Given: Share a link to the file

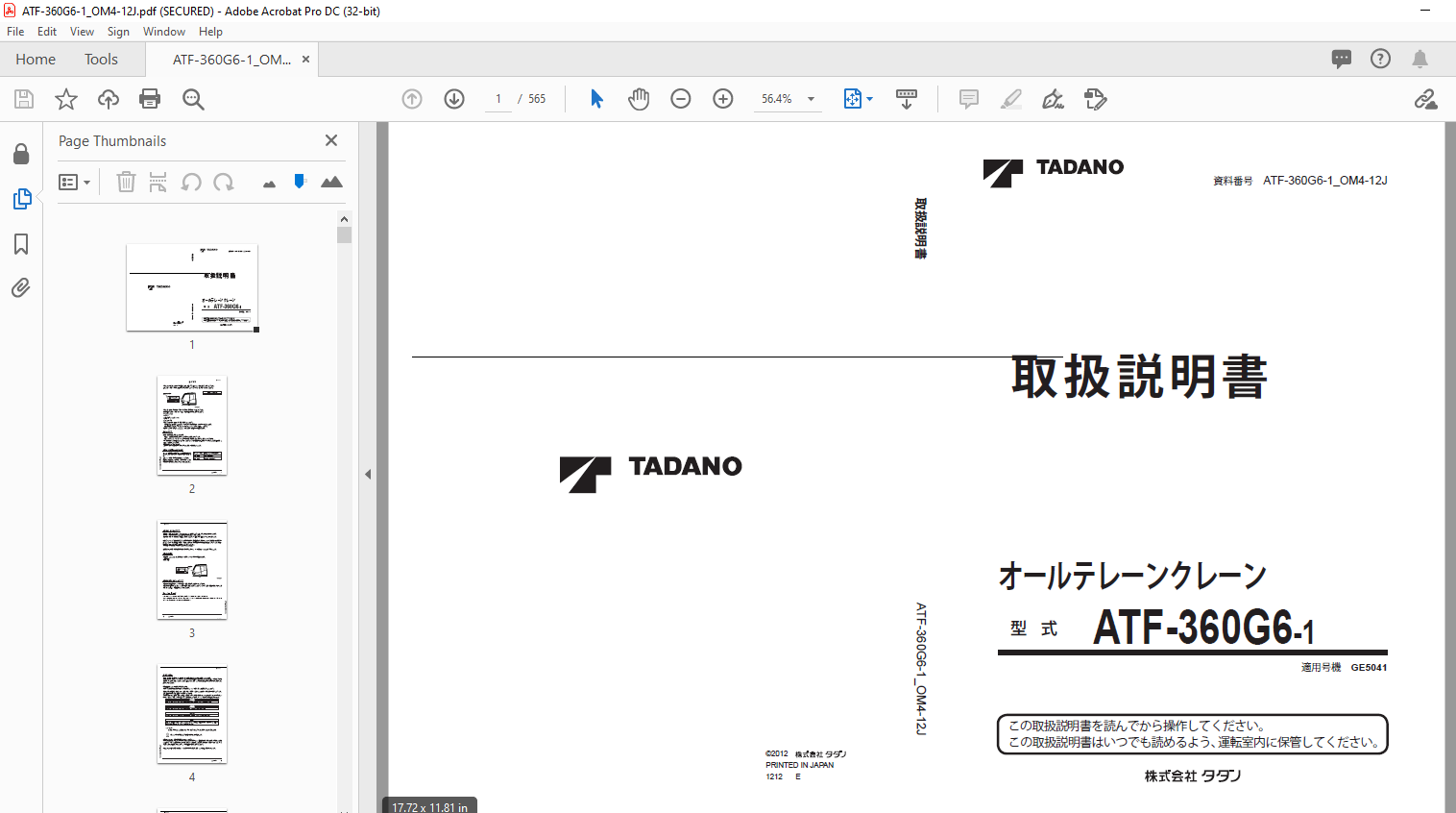Looking at the screenshot, I should pos(1426,99).
